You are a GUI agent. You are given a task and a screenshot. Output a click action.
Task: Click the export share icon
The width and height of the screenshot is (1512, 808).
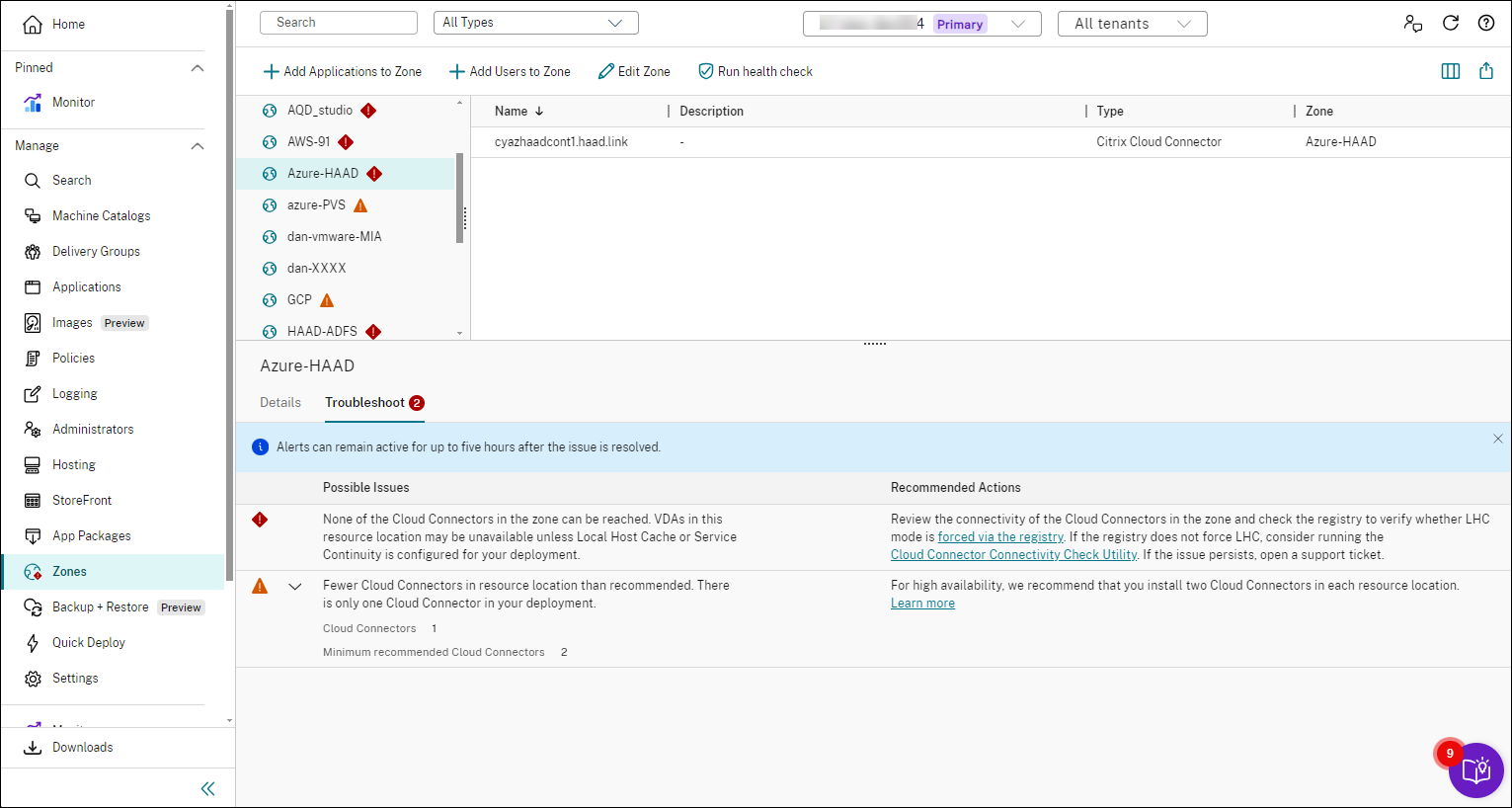(x=1485, y=71)
